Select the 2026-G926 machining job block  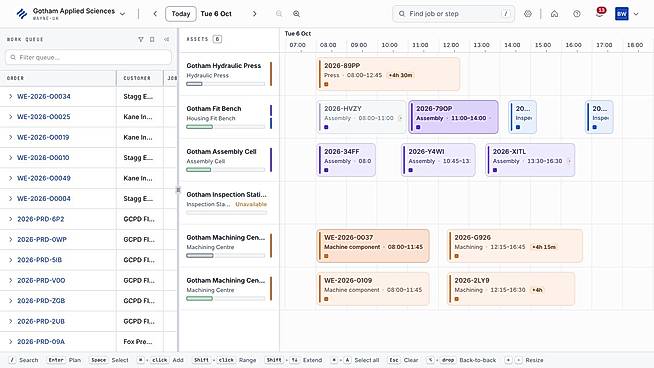click(x=515, y=246)
